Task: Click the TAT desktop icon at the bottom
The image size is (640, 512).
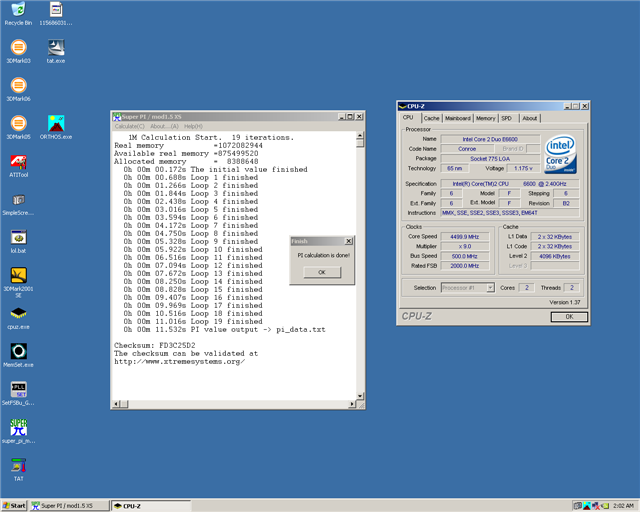Action: [18, 465]
